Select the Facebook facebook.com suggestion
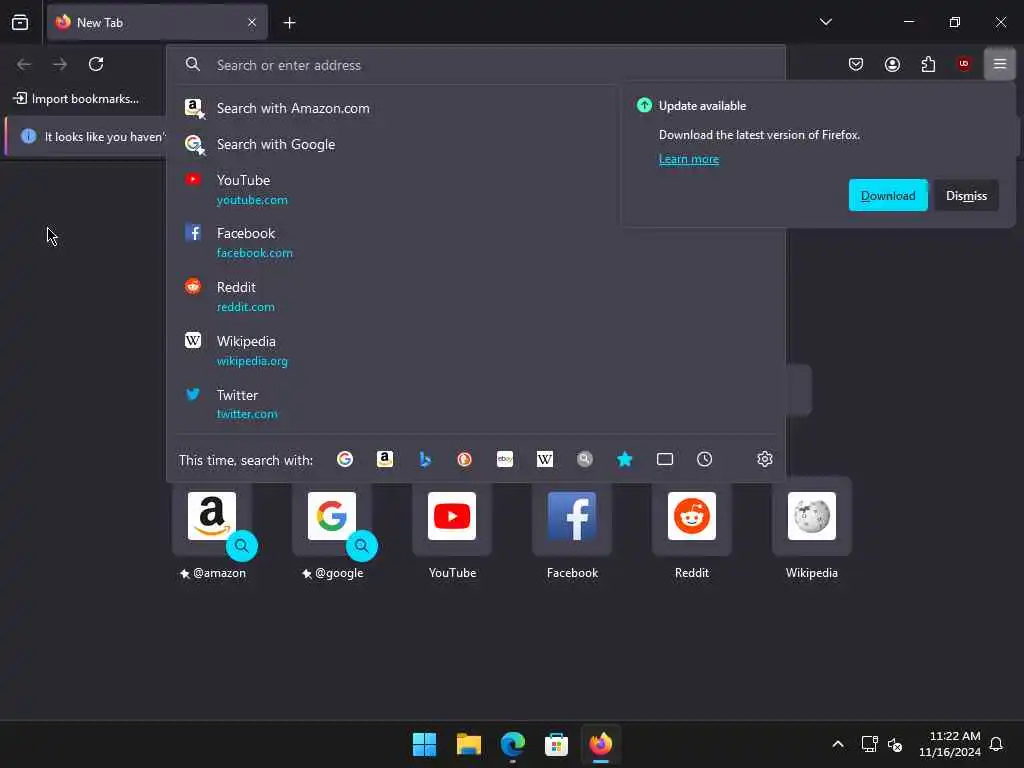 (x=475, y=242)
